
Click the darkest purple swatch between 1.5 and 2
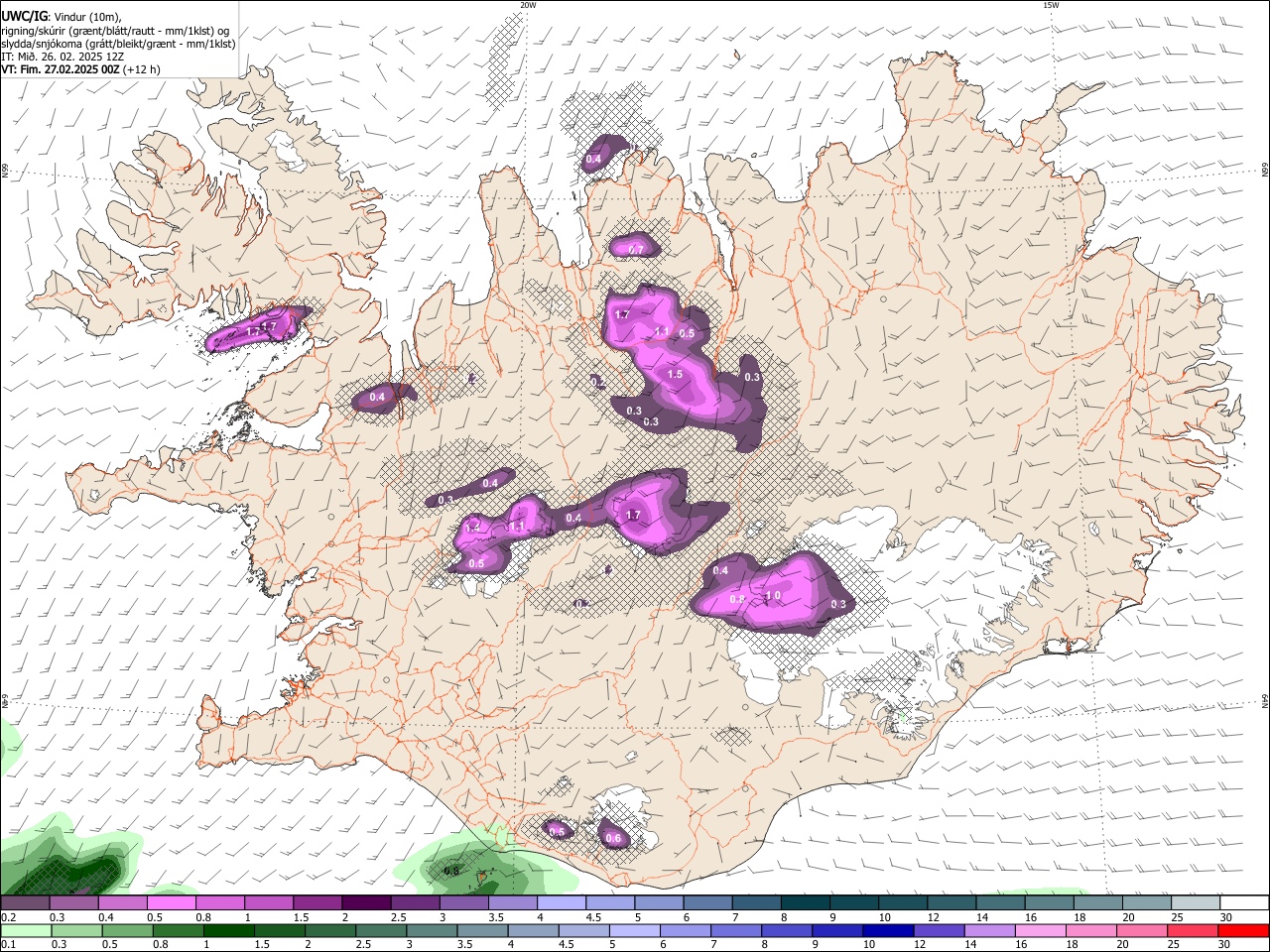(x=366, y=902)
